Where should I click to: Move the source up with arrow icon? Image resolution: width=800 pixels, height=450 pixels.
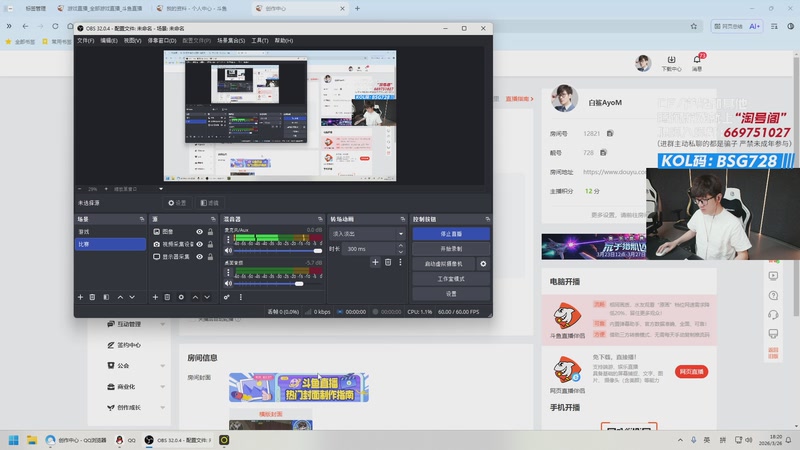pos(195,297)
